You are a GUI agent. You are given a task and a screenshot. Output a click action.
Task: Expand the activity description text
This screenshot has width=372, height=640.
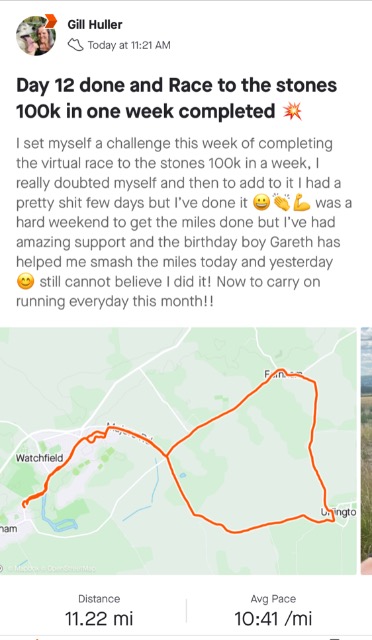[x=184, y=222]
